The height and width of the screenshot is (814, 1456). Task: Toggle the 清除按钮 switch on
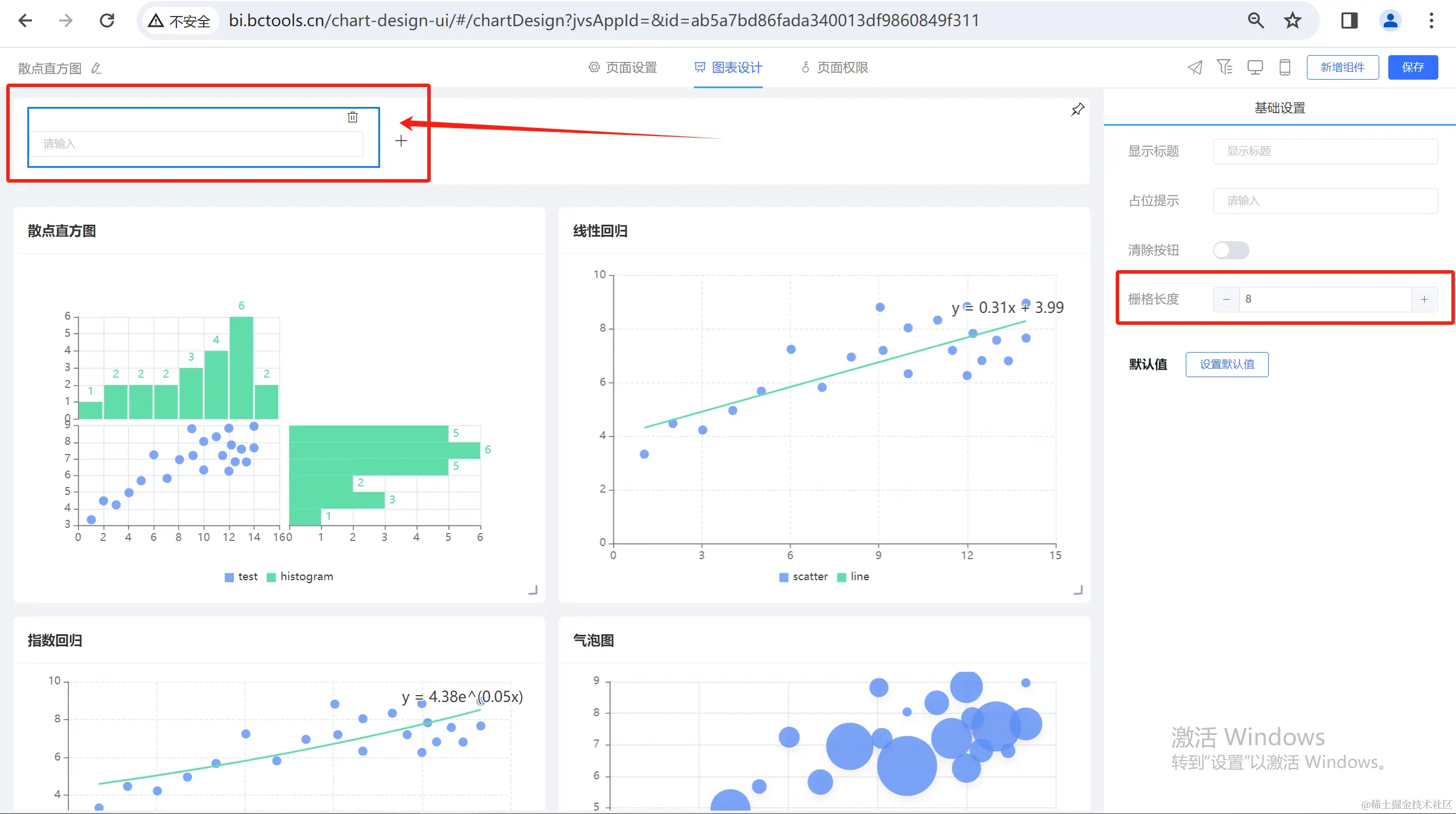(1231, 250)
